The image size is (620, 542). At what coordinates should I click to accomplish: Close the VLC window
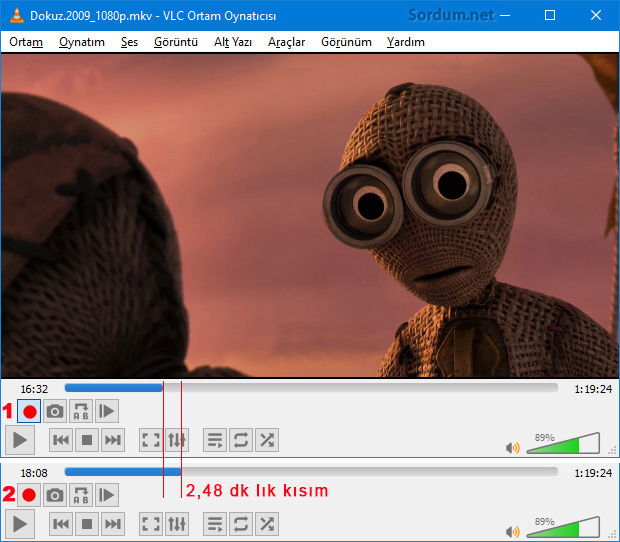pyautogui.click(x=596, y=15)
